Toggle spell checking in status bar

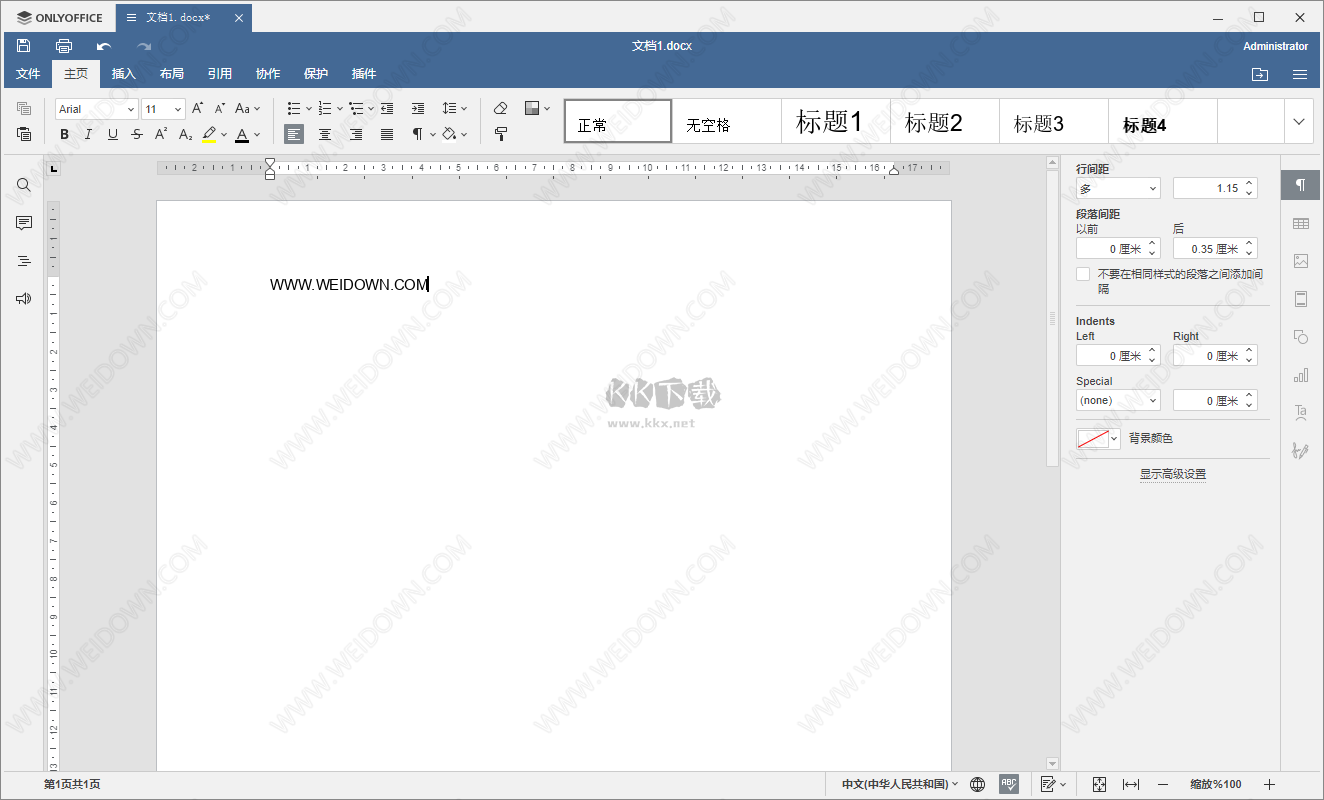[x=1009, y=784]
